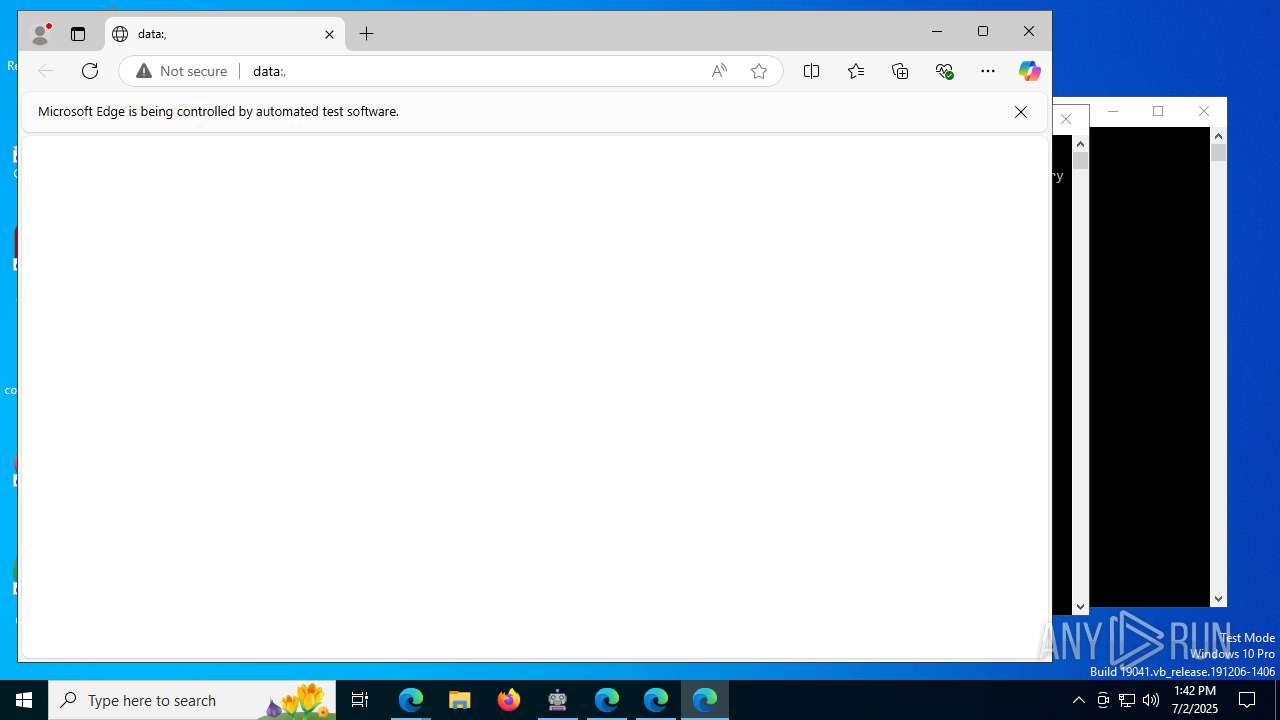Minimize the console window behind Edge
The image size is (1280, 720).
[1113, 111]
